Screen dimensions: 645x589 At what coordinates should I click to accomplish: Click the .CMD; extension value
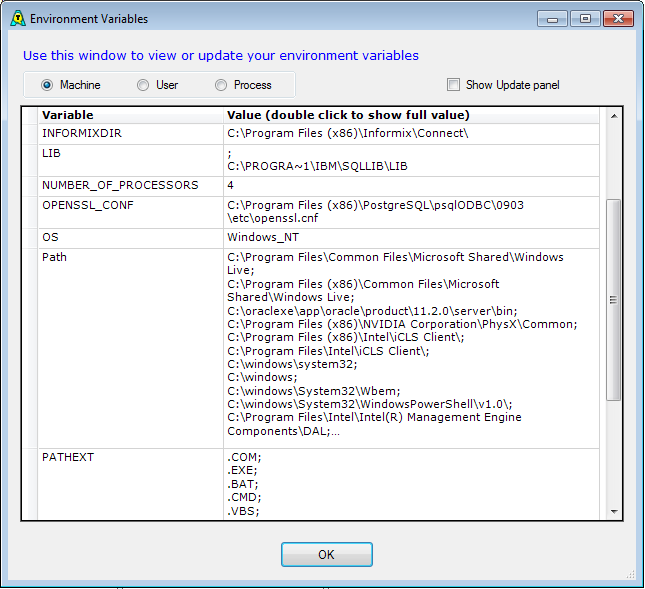click(244, 498)
